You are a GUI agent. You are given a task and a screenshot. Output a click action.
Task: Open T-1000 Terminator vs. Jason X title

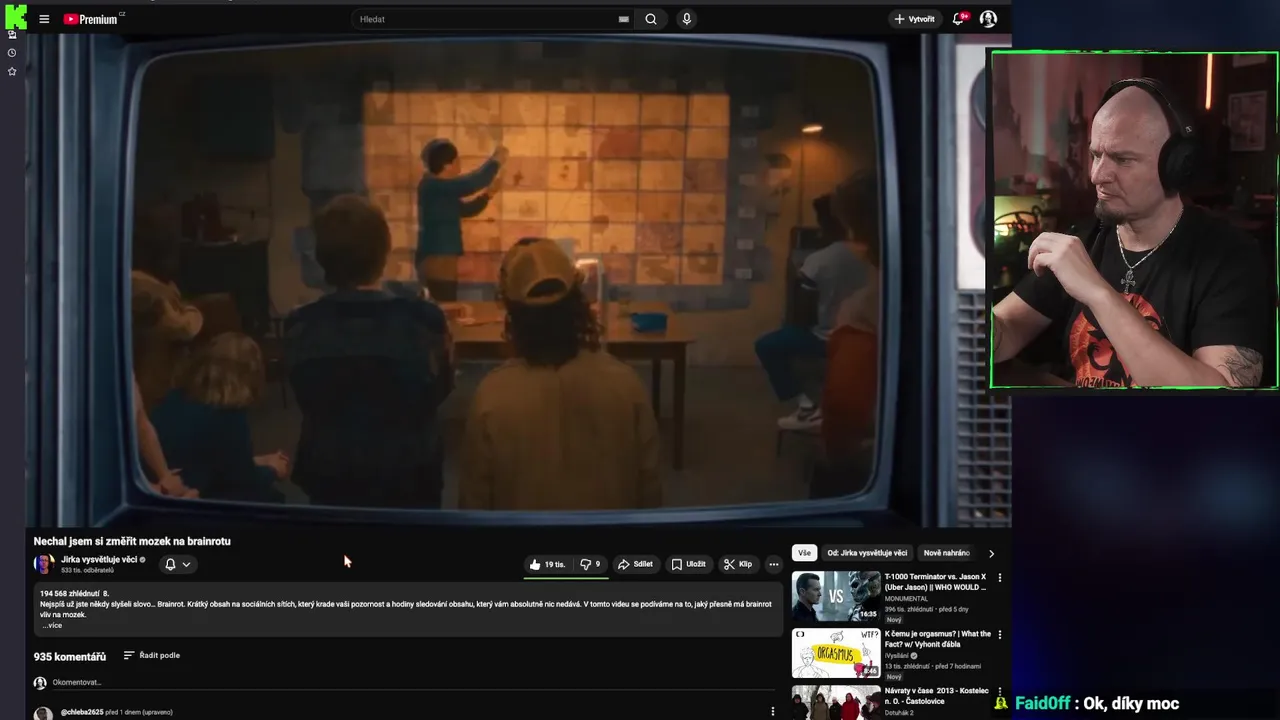pos(936,582)
